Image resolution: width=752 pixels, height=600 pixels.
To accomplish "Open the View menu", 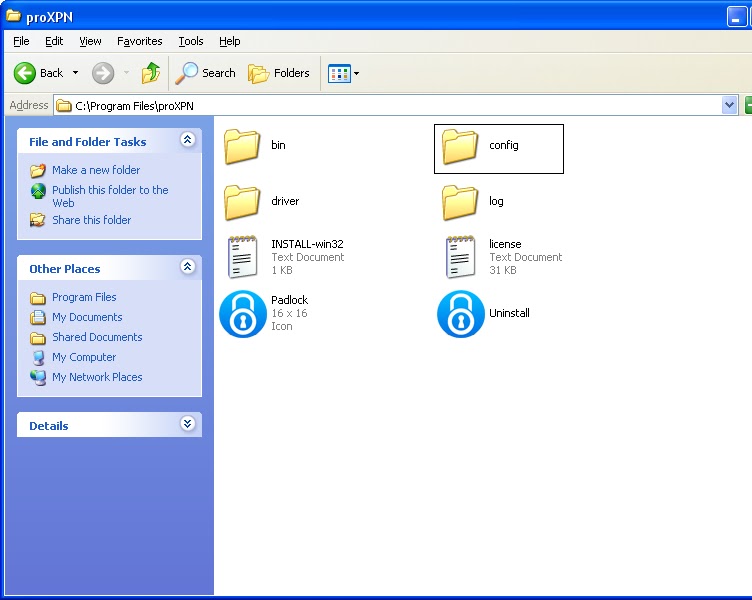I will pos(90,41).
